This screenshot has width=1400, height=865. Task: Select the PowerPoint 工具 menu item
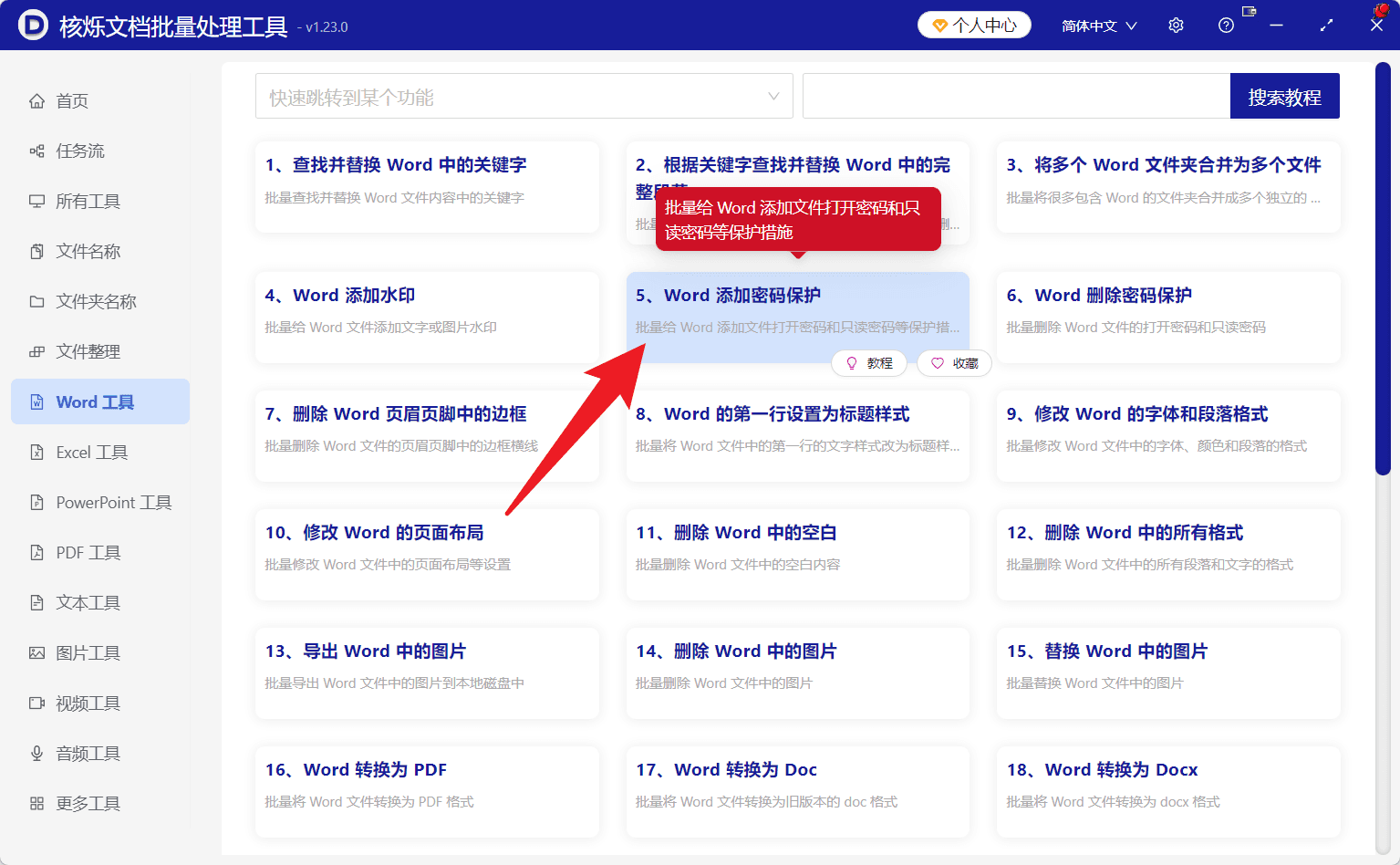click(x=100, y=503)
